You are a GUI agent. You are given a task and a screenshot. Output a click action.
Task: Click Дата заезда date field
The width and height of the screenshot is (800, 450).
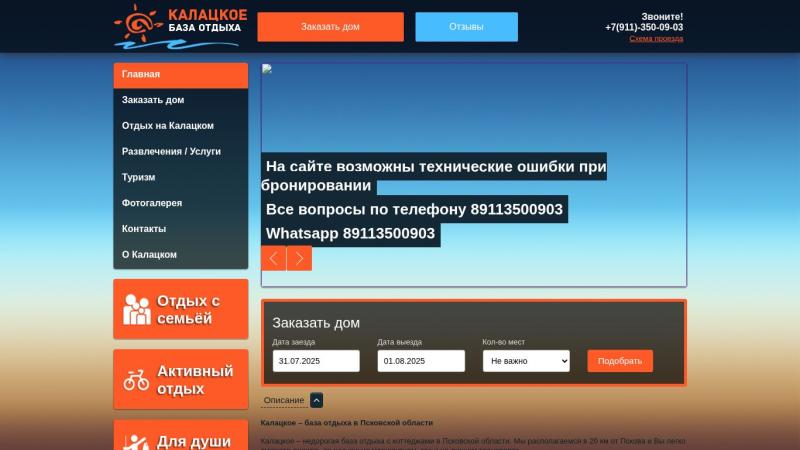click(316, 361)
